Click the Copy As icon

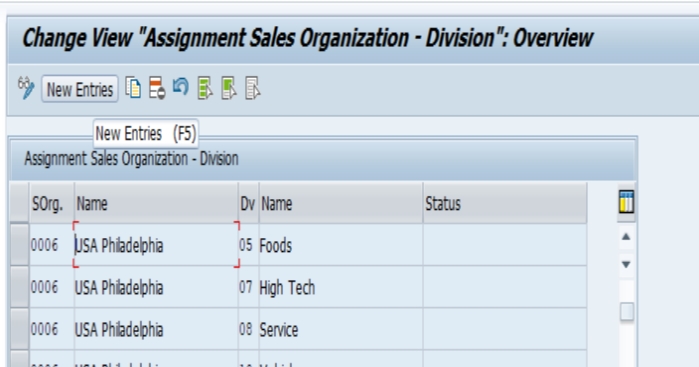(x=133, y=88)
